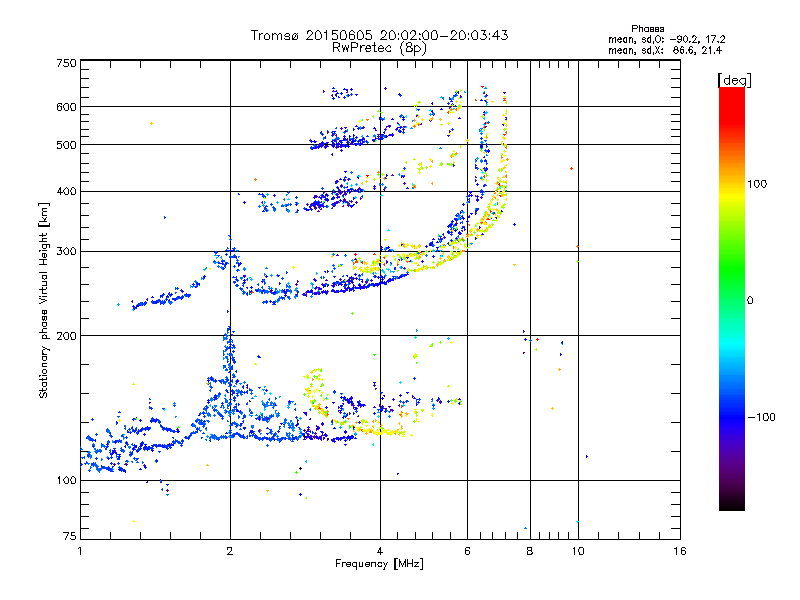Click the '10' frequency axis tick label
Viewport: 800px width, 600px height.
578,551
